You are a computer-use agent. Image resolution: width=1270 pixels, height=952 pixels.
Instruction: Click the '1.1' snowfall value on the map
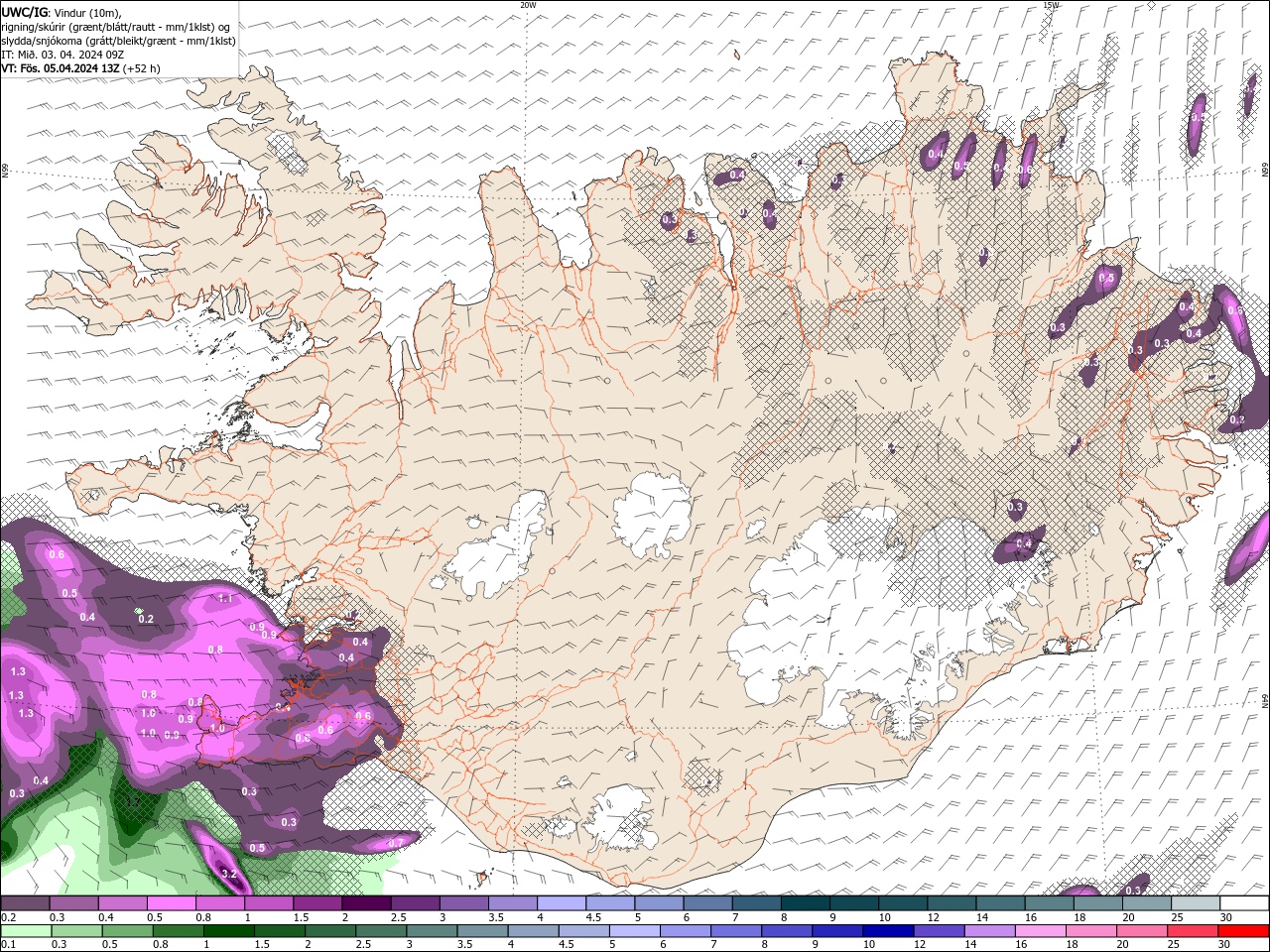coord(225,598)
